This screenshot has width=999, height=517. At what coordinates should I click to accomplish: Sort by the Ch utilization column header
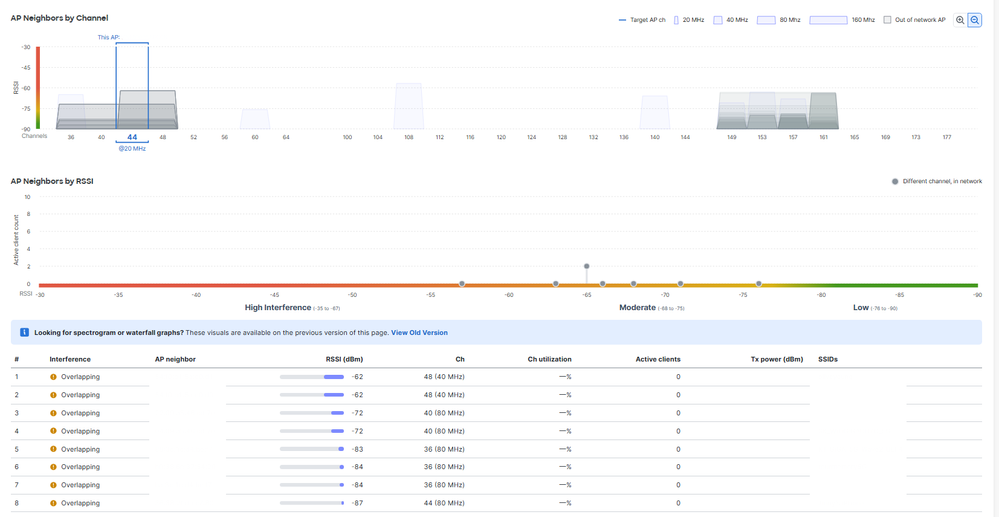click(x=550, y=359)
